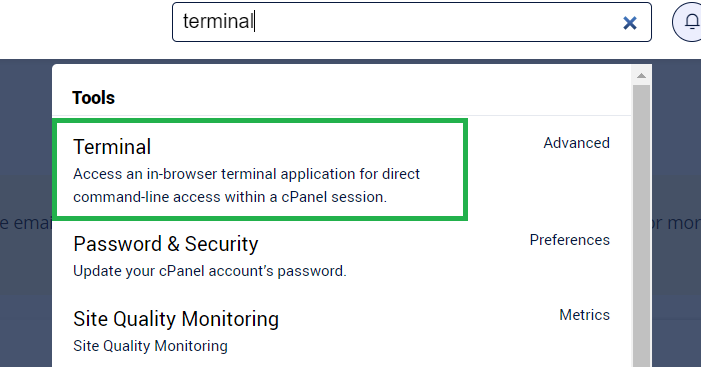Open the Site Quality Monitoring result title
This screenshot has width=701, height=367.
coord(176,319)
